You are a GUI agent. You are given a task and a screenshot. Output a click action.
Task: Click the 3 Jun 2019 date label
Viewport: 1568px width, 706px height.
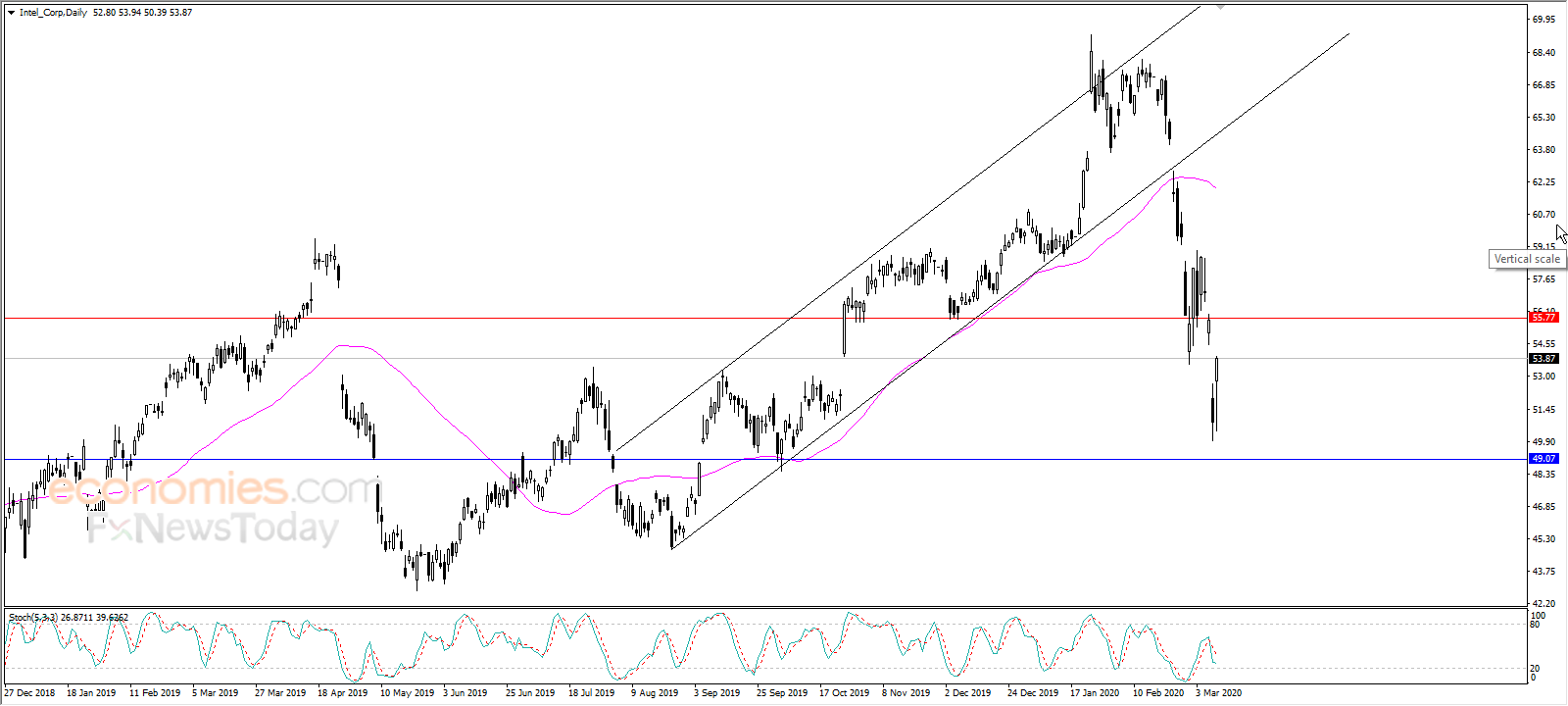click(x=465, y=693)
